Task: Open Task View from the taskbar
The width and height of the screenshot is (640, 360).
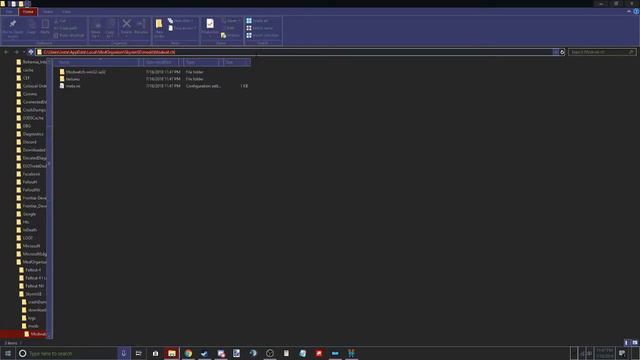Action: tap(139, 353)
